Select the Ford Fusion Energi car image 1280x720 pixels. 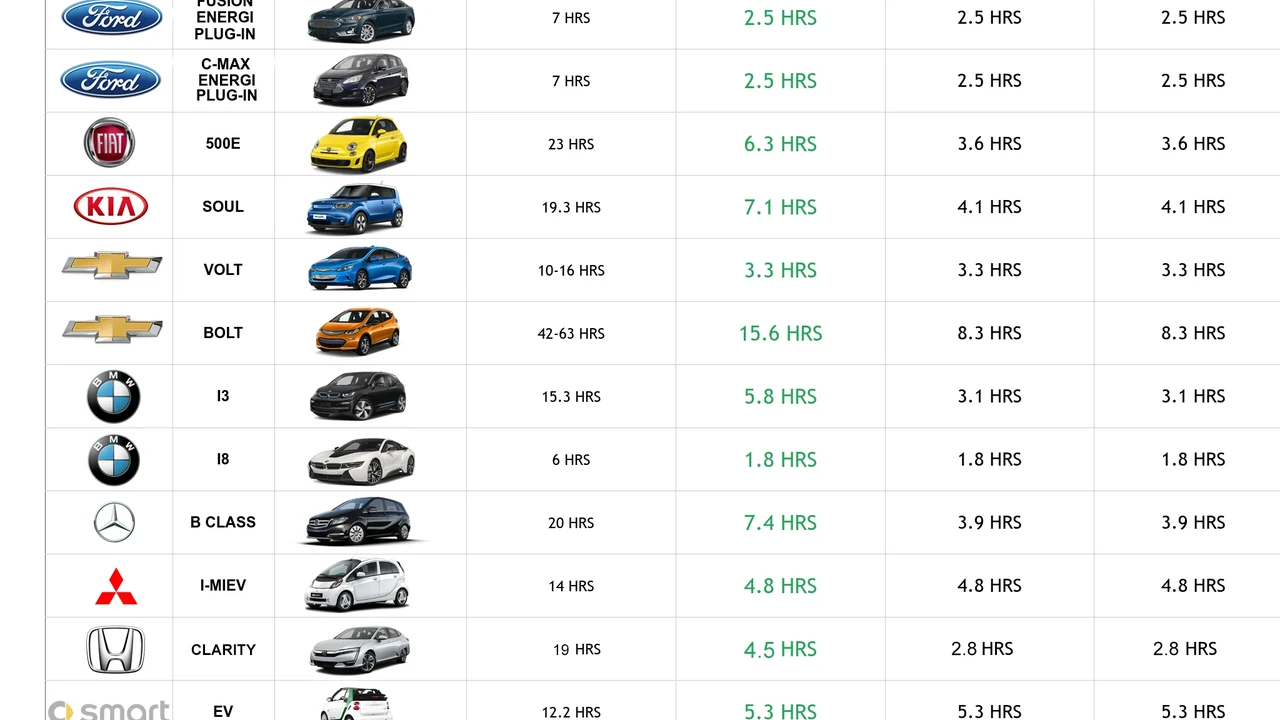pyautogui.click(x=361, y=20)
